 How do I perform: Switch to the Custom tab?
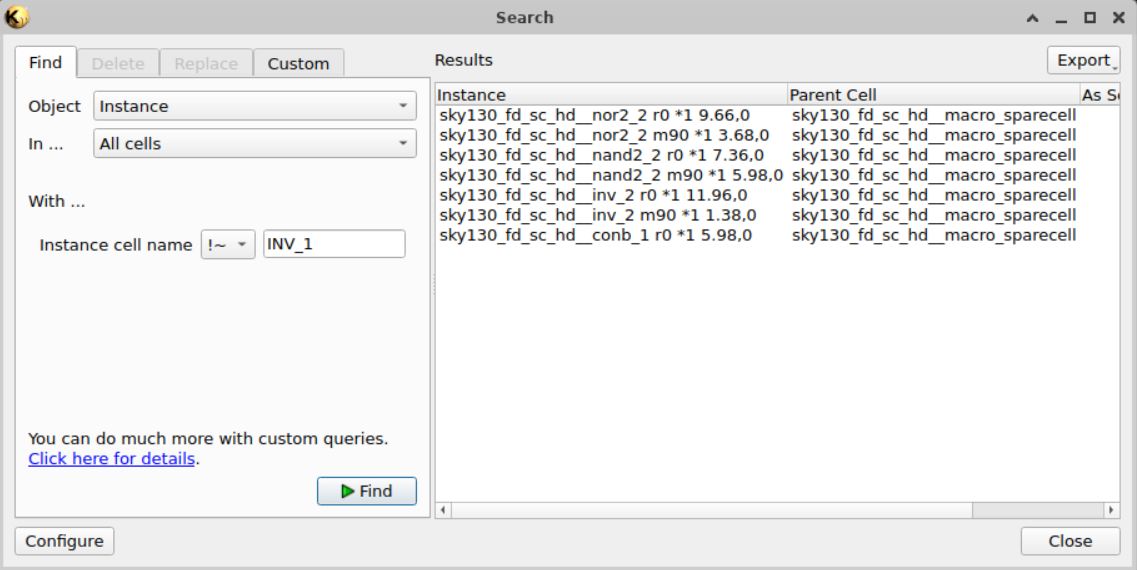[x=298, y=63]
